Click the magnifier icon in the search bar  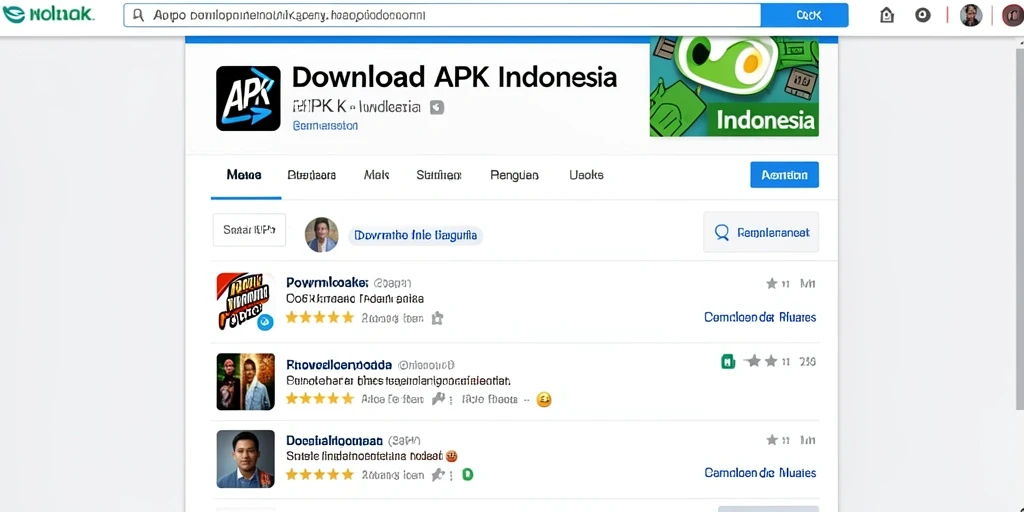point(138,15)
